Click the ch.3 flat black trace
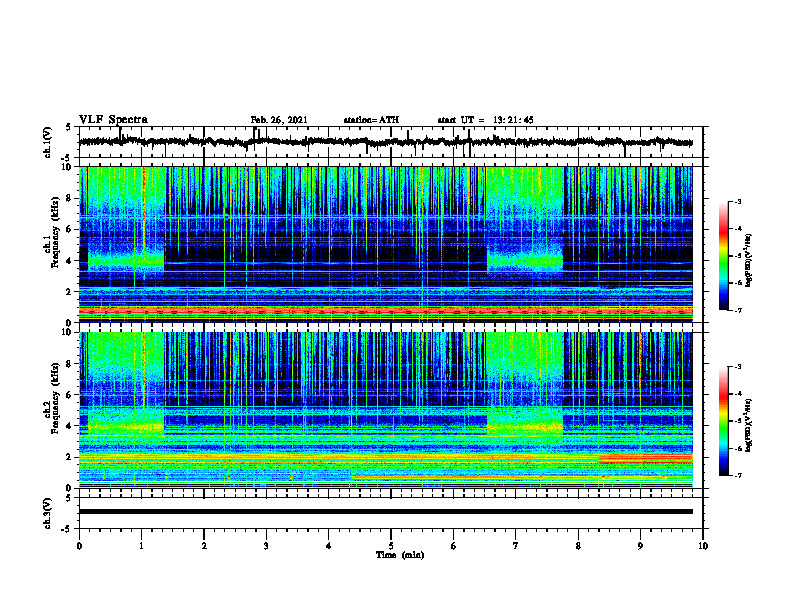Screen dimensions: 792x612 (x=385, y=512)
